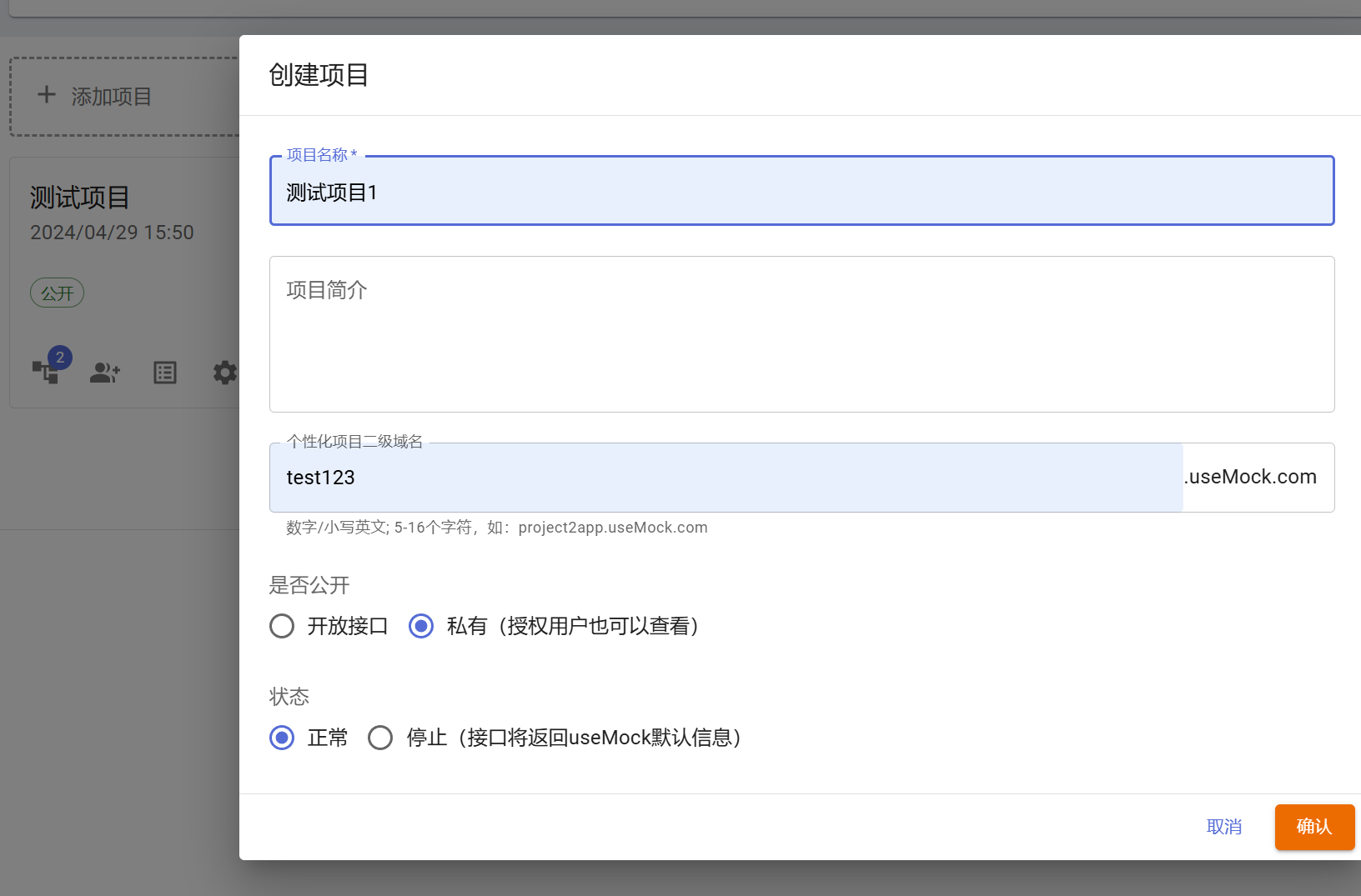Image resolution: width=1361 pixels, height=896 pixels.
Task: Keep status on 正常 radio option
Action: (x=282, y=737)
